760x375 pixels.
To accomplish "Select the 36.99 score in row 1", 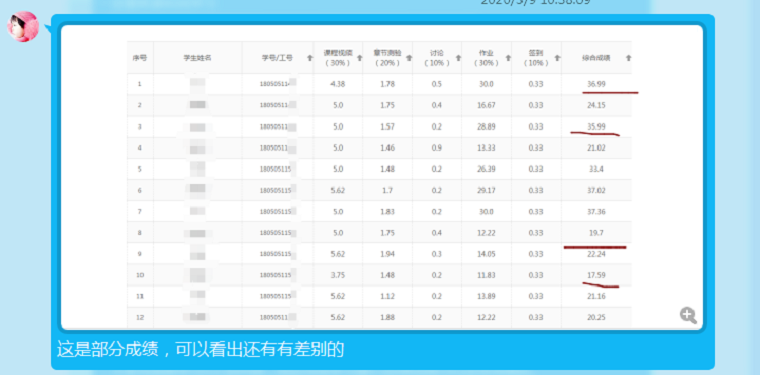I will click(596, 84).
